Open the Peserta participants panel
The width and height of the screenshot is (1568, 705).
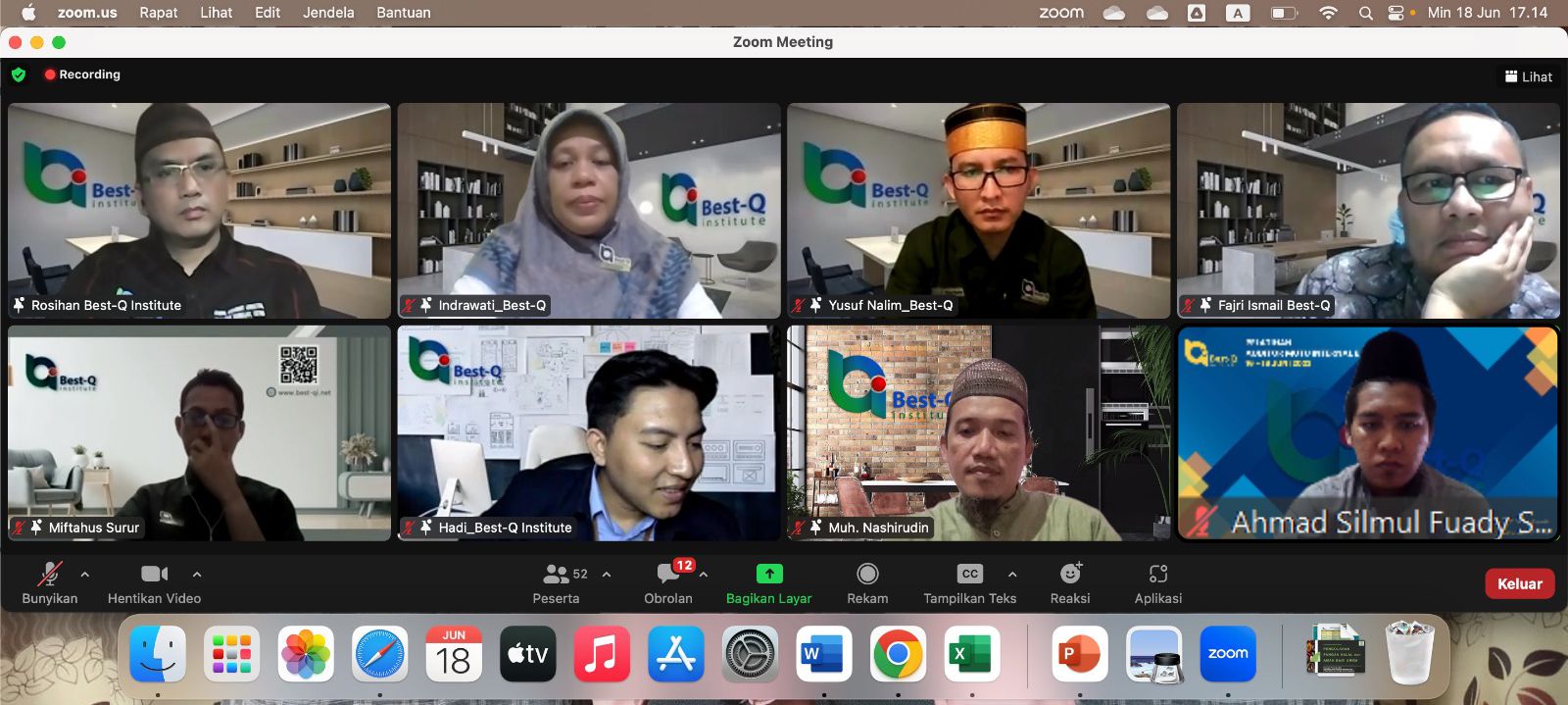point(557,575)
